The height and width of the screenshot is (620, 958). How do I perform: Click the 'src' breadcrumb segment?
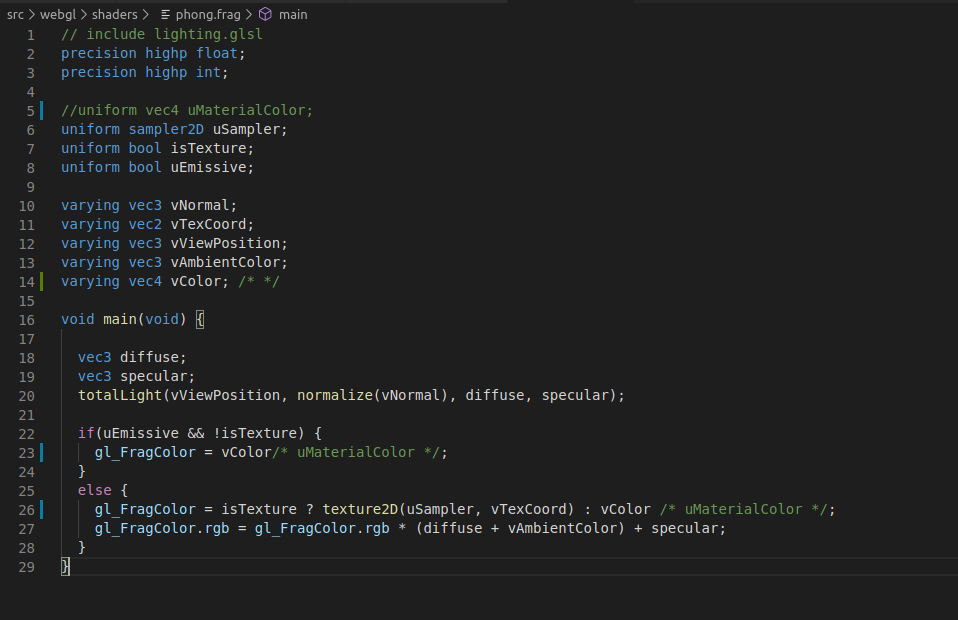15,15
